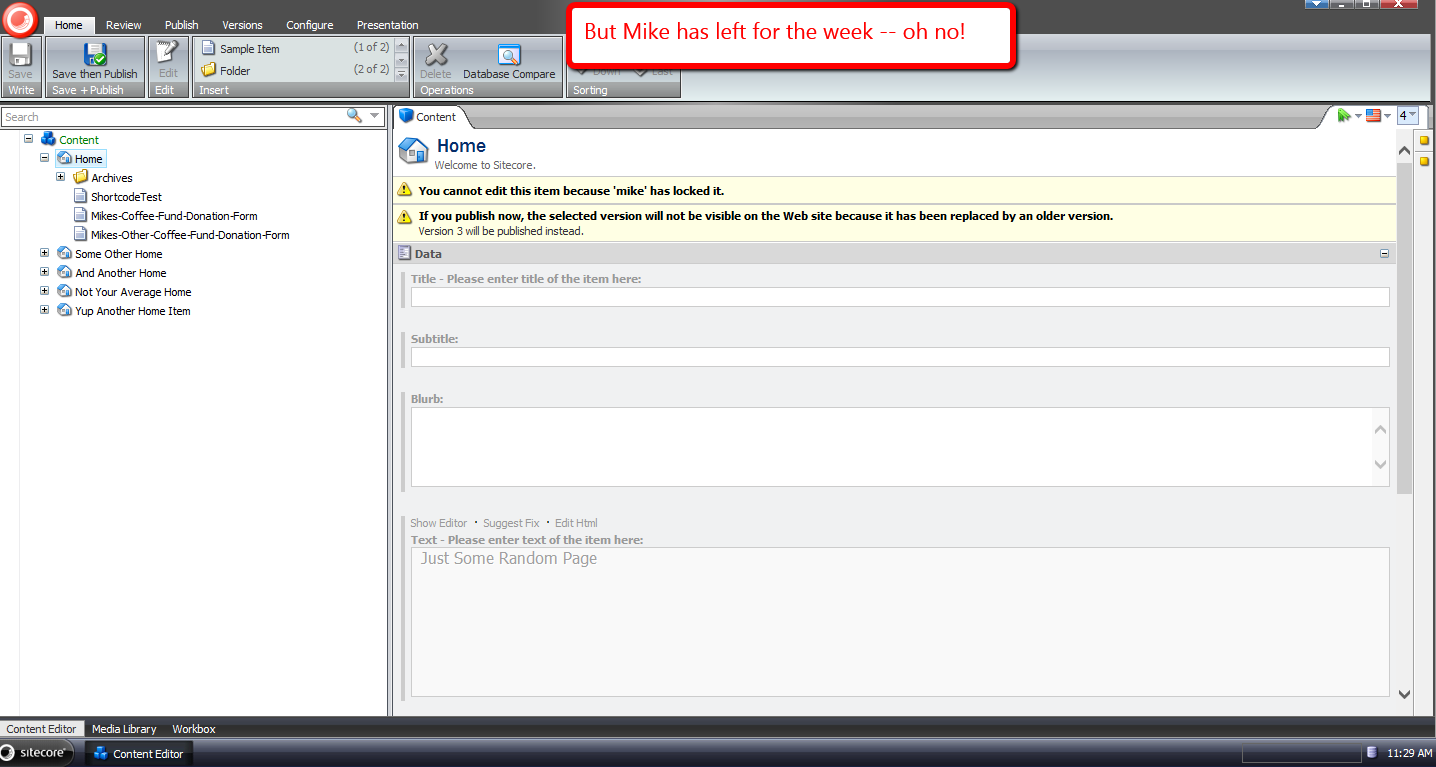The width and height of the screenshot is (1436, 767).
Task: Click the Sitecore logo button at top-left
Action: pos(20,19)
